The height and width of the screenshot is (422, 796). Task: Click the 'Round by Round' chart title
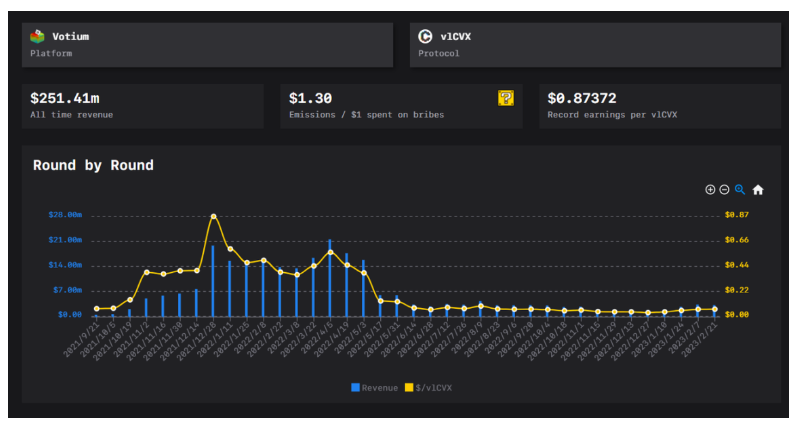93,165
